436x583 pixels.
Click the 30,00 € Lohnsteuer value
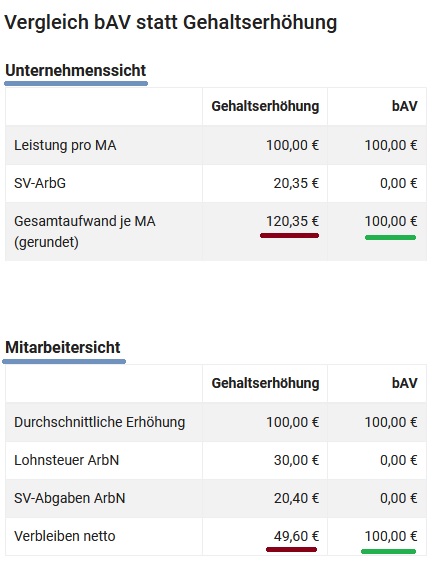(296, 460)
